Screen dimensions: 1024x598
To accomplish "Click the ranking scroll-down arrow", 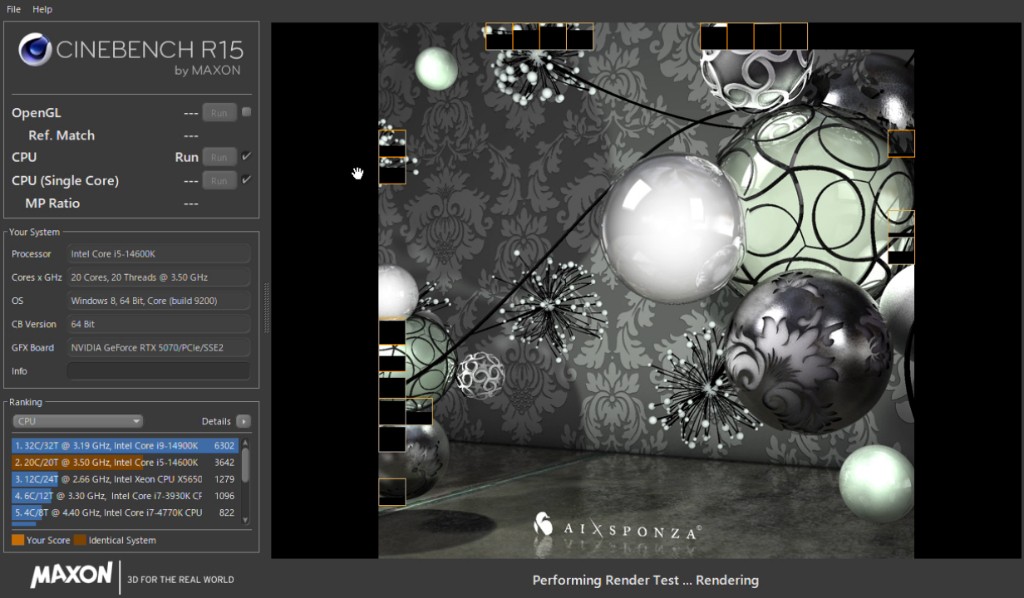I will [x=246, y=520].
